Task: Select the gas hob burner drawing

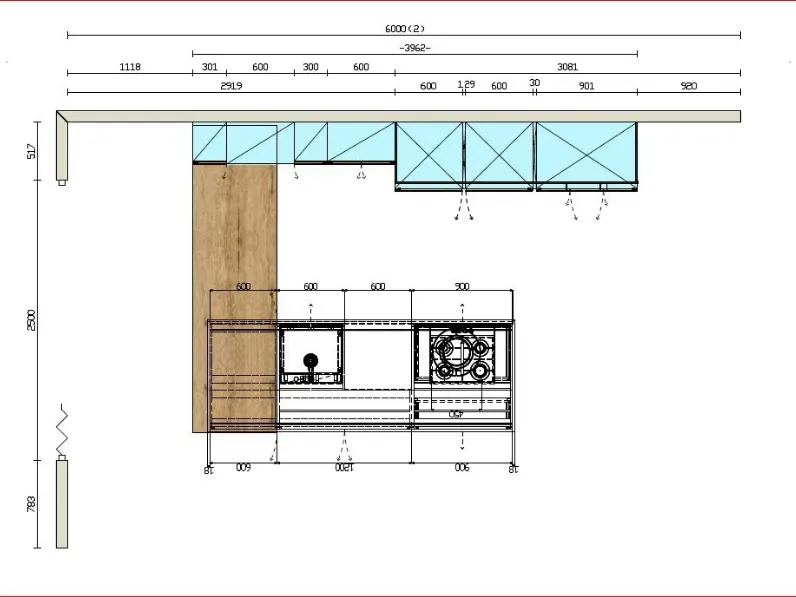Action: click(462, 354)
